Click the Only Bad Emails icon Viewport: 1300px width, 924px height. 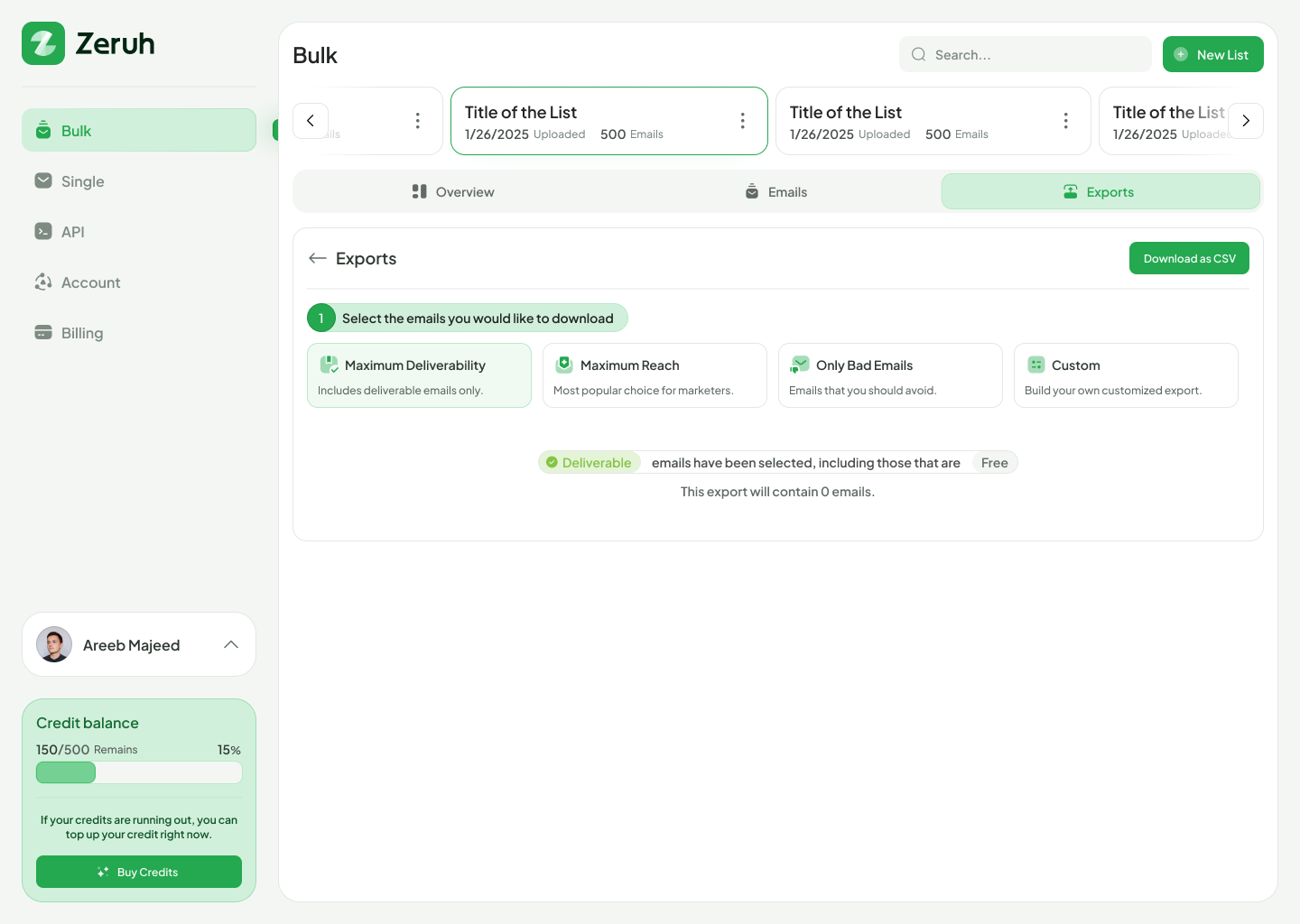(800, 365)
